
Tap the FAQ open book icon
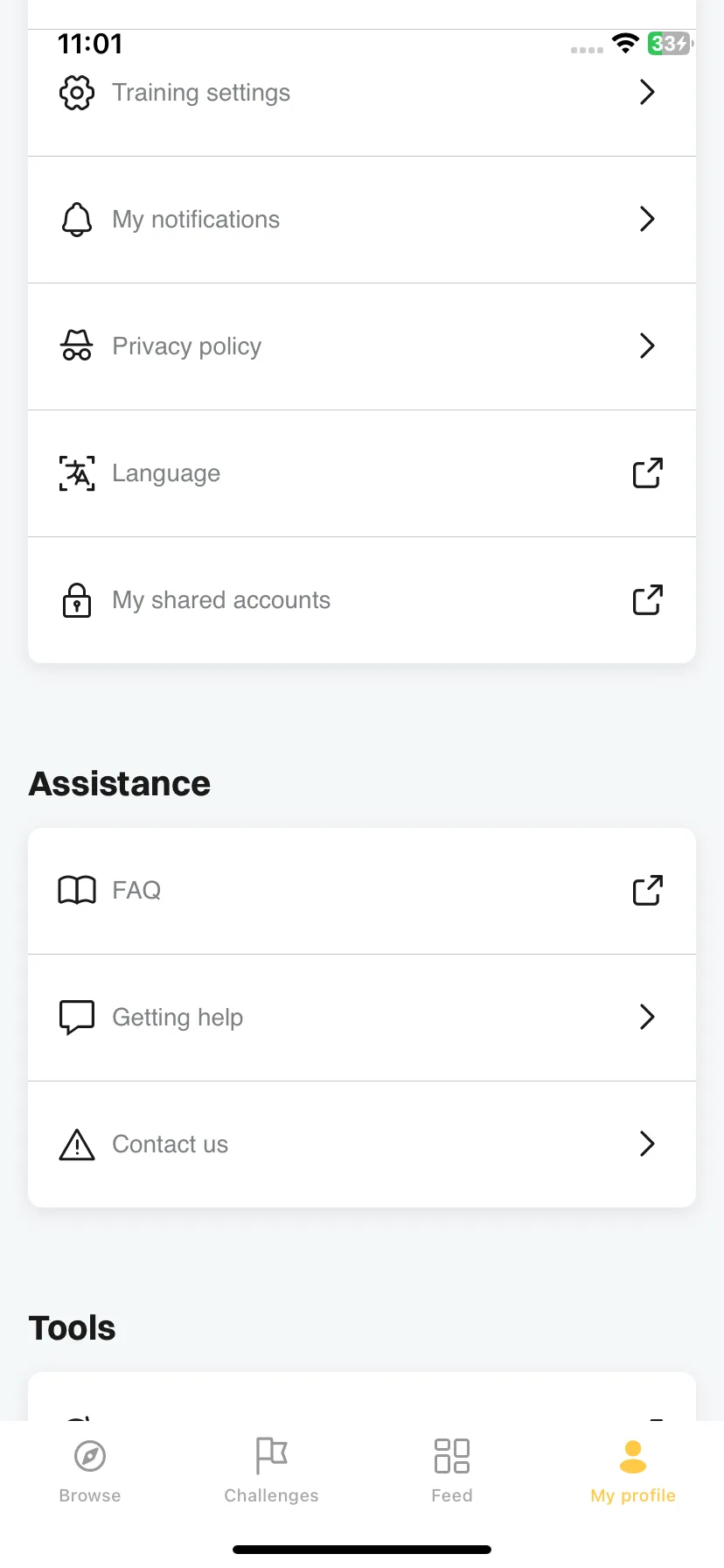pos(77,891)
